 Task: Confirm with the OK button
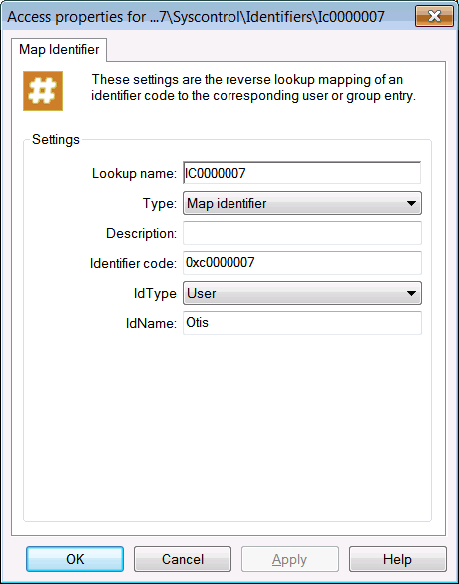(x=75, y=559)
